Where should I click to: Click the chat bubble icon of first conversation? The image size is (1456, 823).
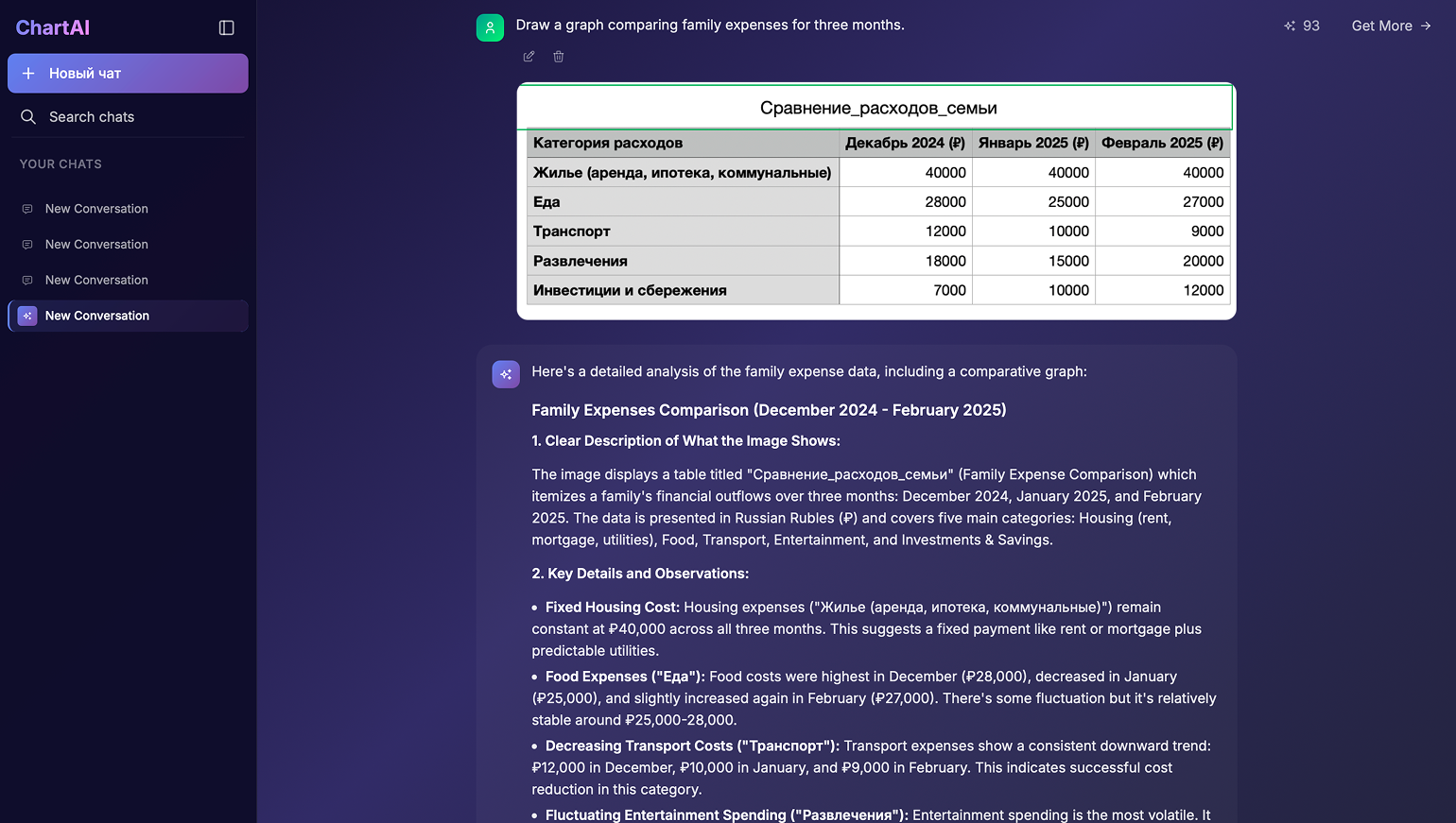27,209
